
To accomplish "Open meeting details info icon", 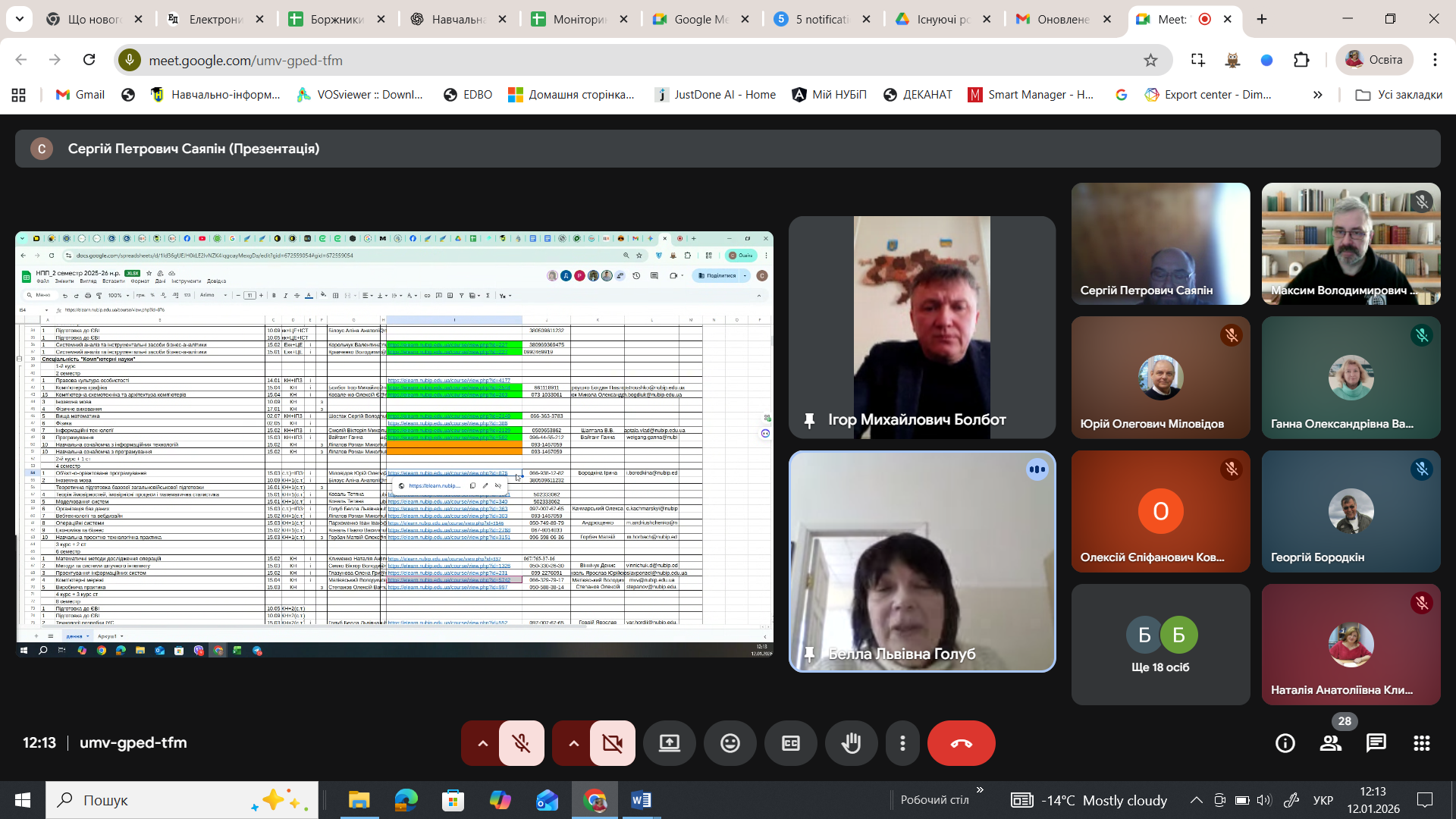I will click(1285, 743).
